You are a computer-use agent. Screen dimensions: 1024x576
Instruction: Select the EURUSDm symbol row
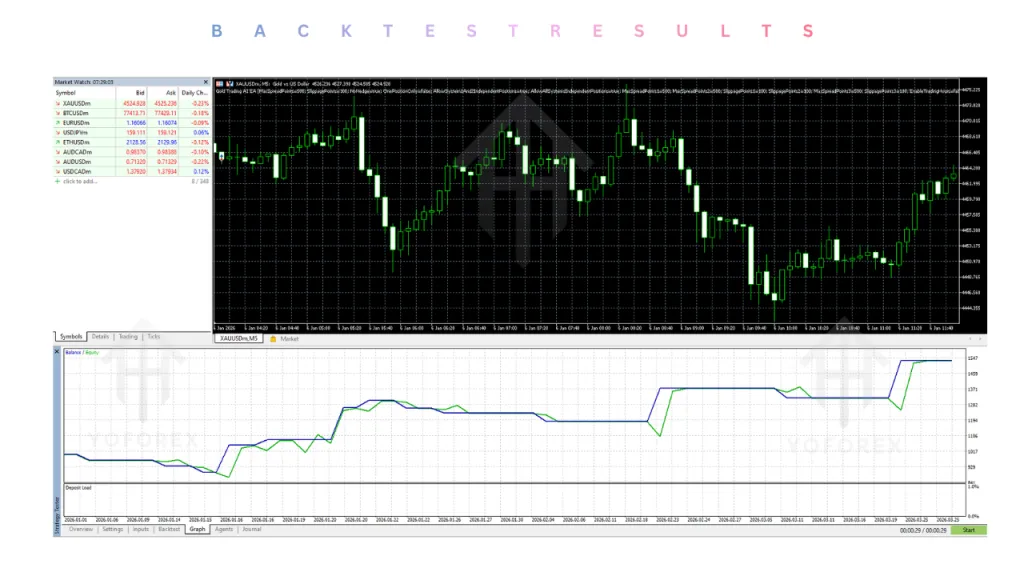click(132, 123)
